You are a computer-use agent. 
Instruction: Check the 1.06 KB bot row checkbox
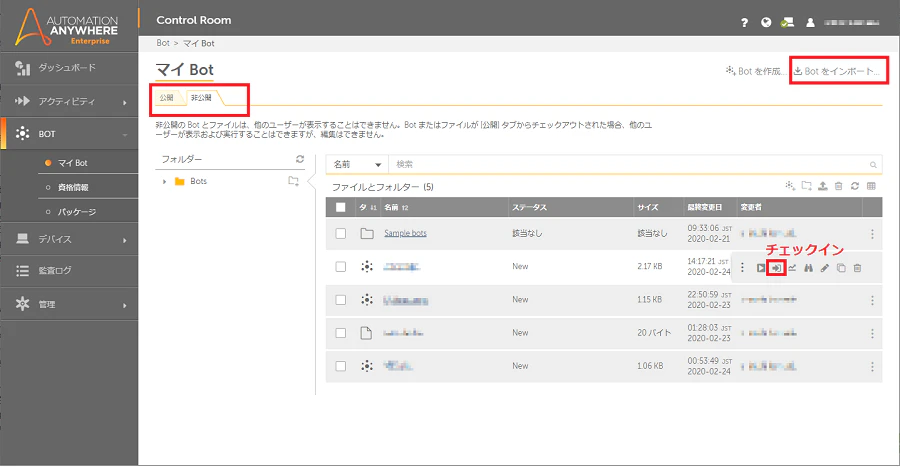340,366
